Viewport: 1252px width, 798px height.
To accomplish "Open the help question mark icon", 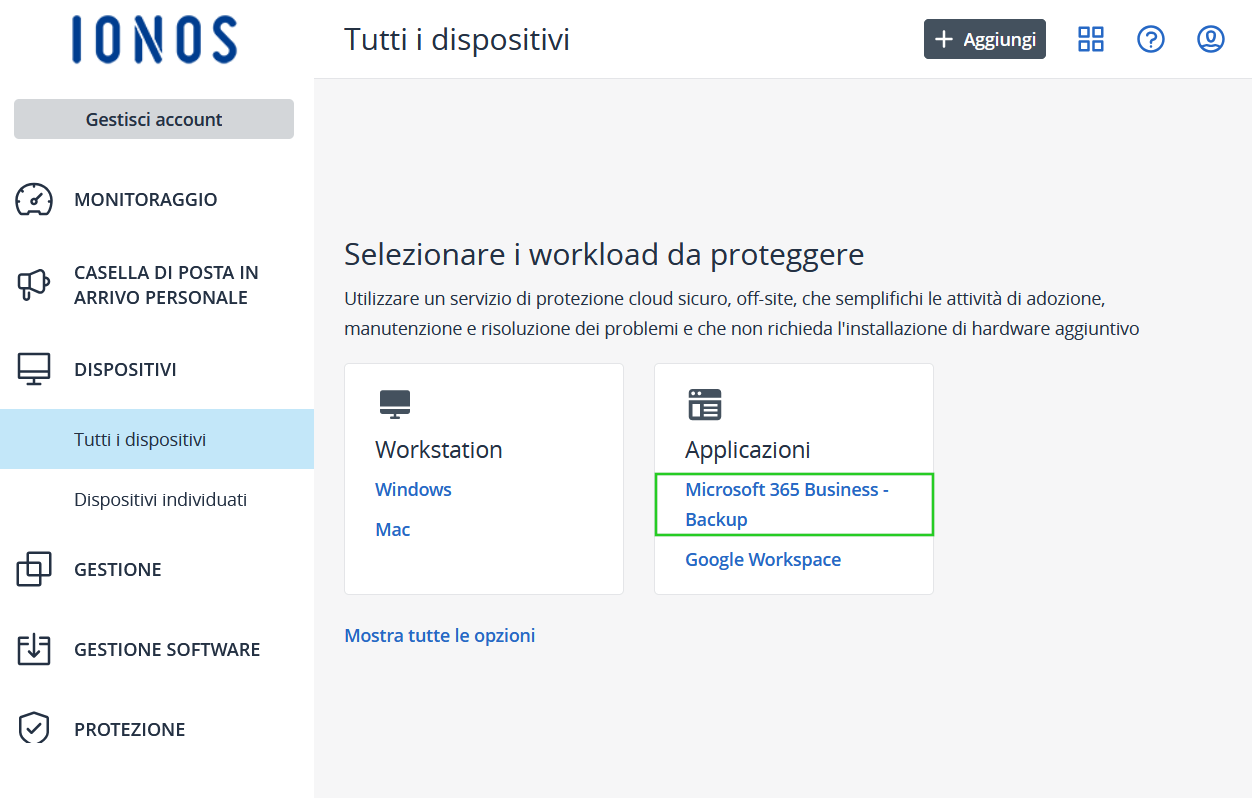I will coord(1150,39).
